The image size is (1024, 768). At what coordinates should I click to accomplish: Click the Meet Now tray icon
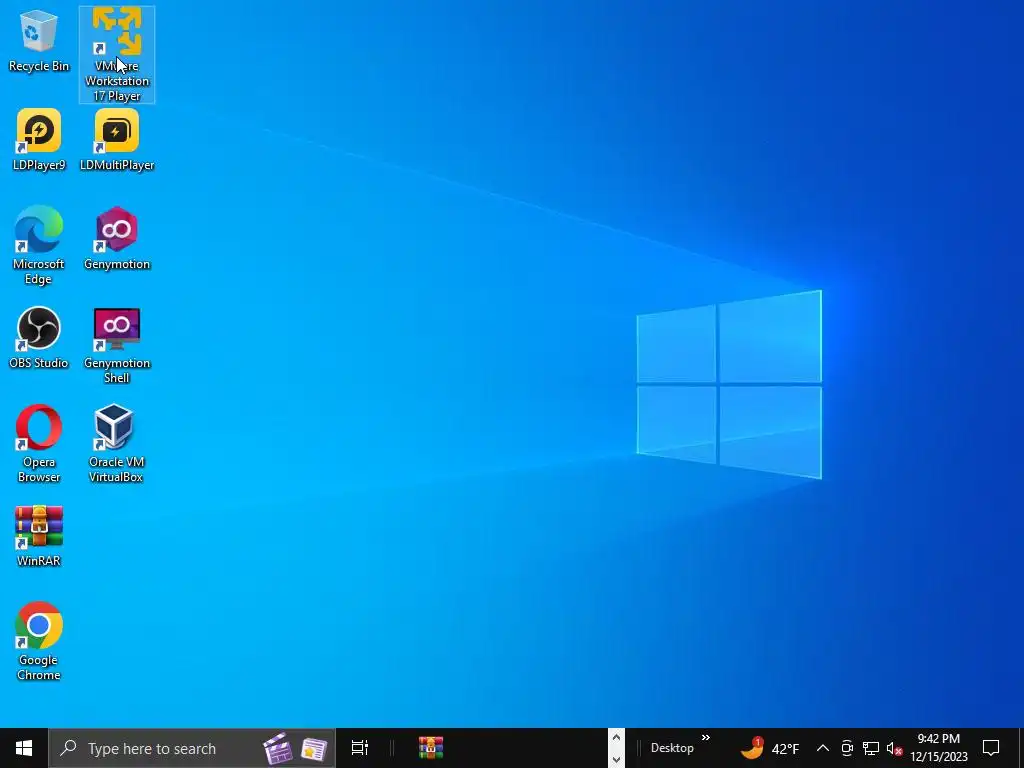[x=847, y=748]
